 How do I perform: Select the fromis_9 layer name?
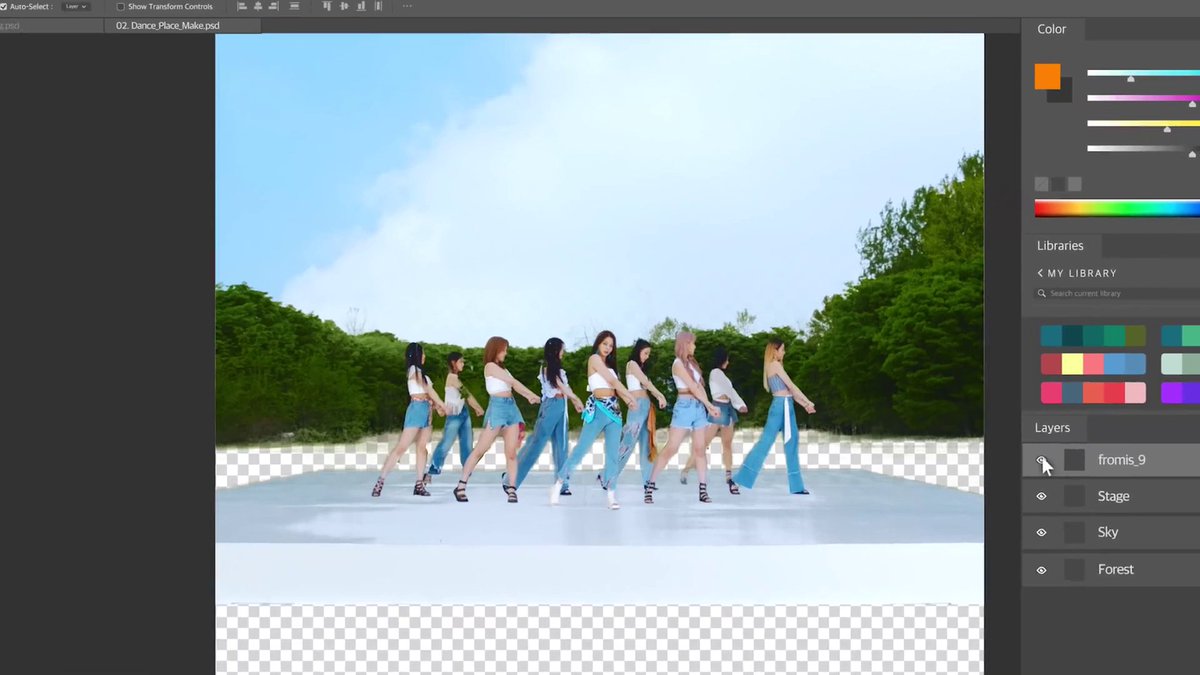[x=1121, y=460]
